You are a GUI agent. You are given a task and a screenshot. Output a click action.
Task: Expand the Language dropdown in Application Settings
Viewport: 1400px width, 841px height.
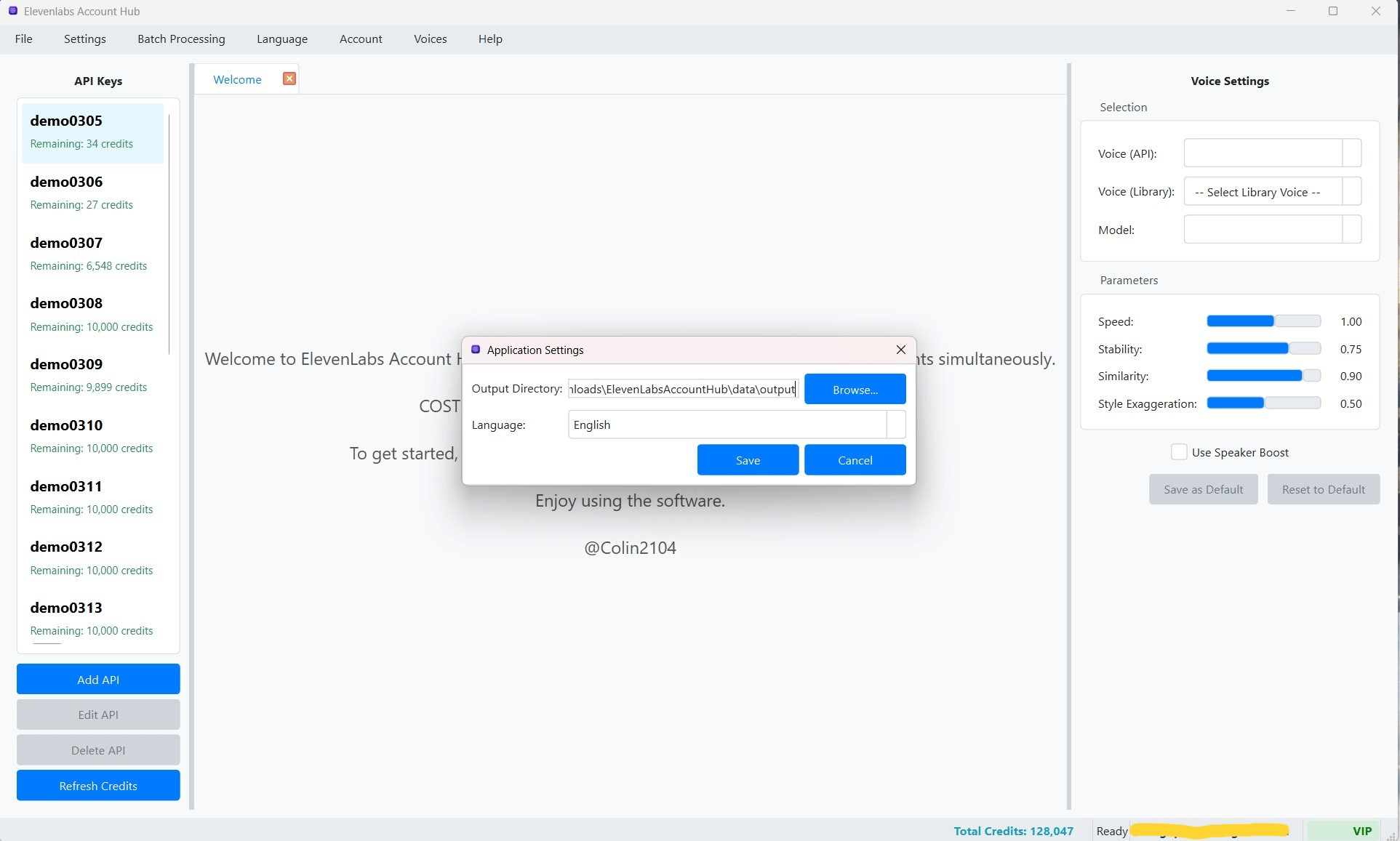(x=896, y=424)
